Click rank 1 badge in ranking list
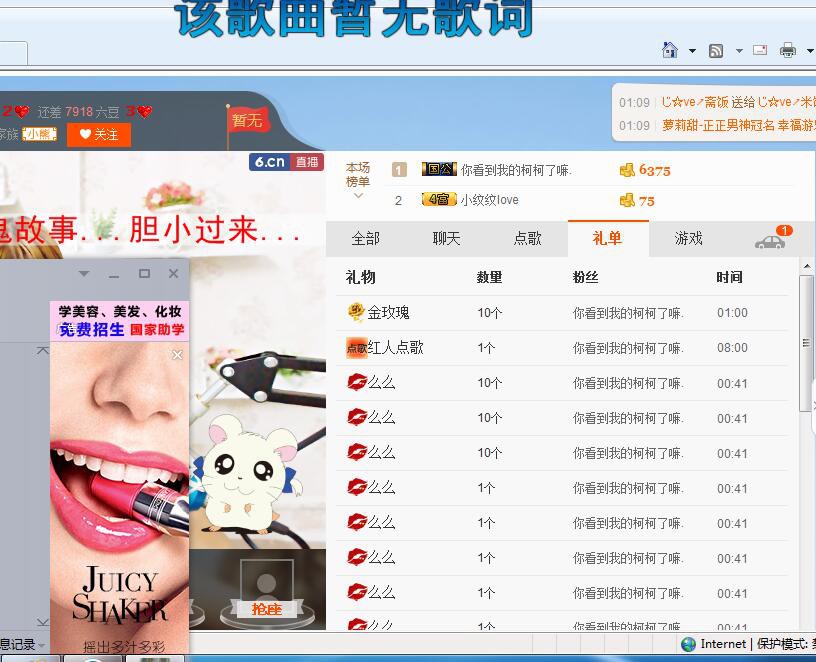 click(x=399, y=170)
